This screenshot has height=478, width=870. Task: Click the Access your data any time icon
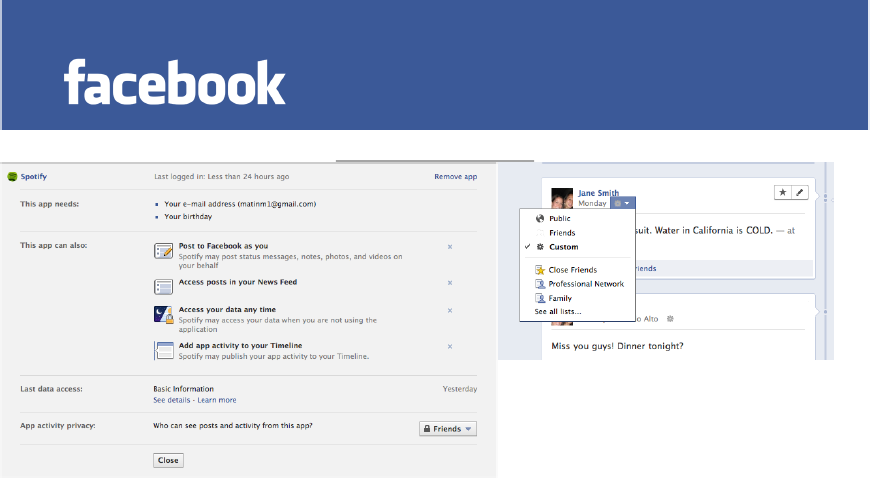(164, 315)
